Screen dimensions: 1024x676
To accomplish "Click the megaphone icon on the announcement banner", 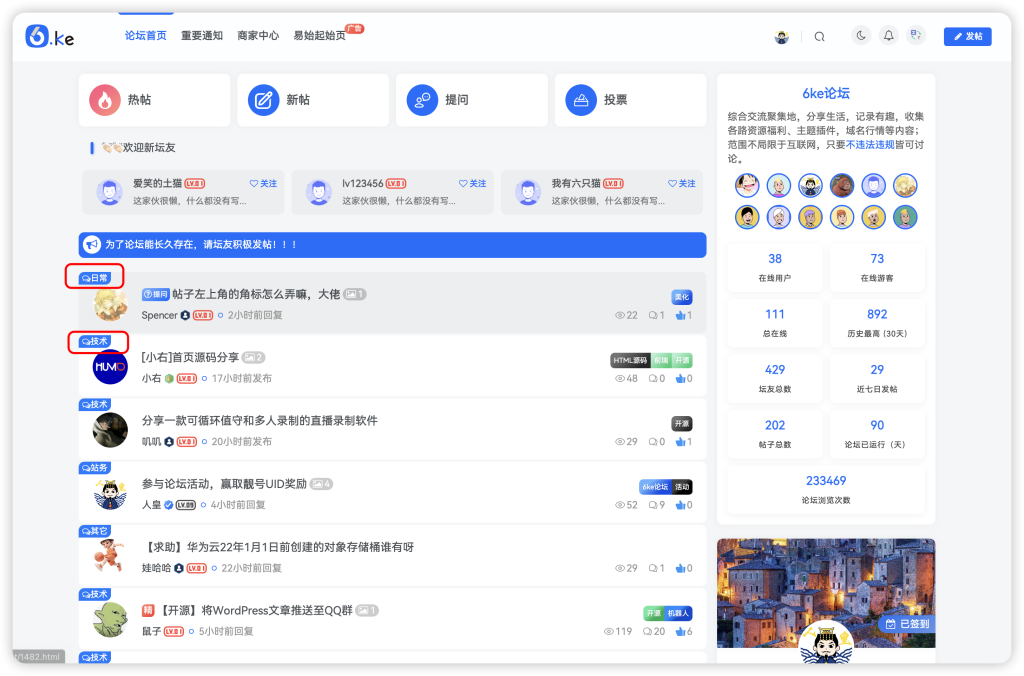I will pos(93,245).
